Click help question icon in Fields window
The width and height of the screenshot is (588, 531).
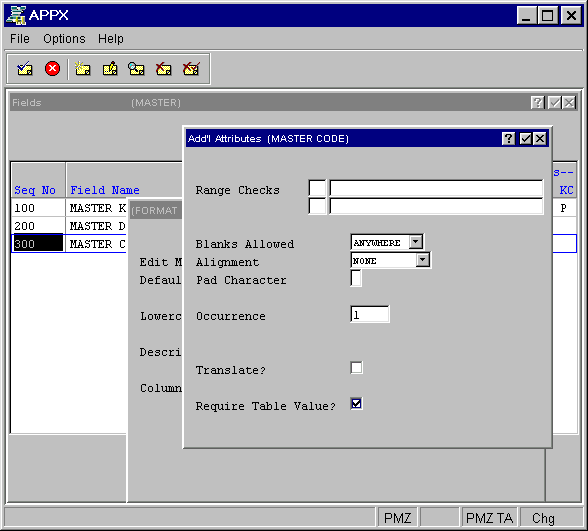pyautogui.click(x=537, y=102)
